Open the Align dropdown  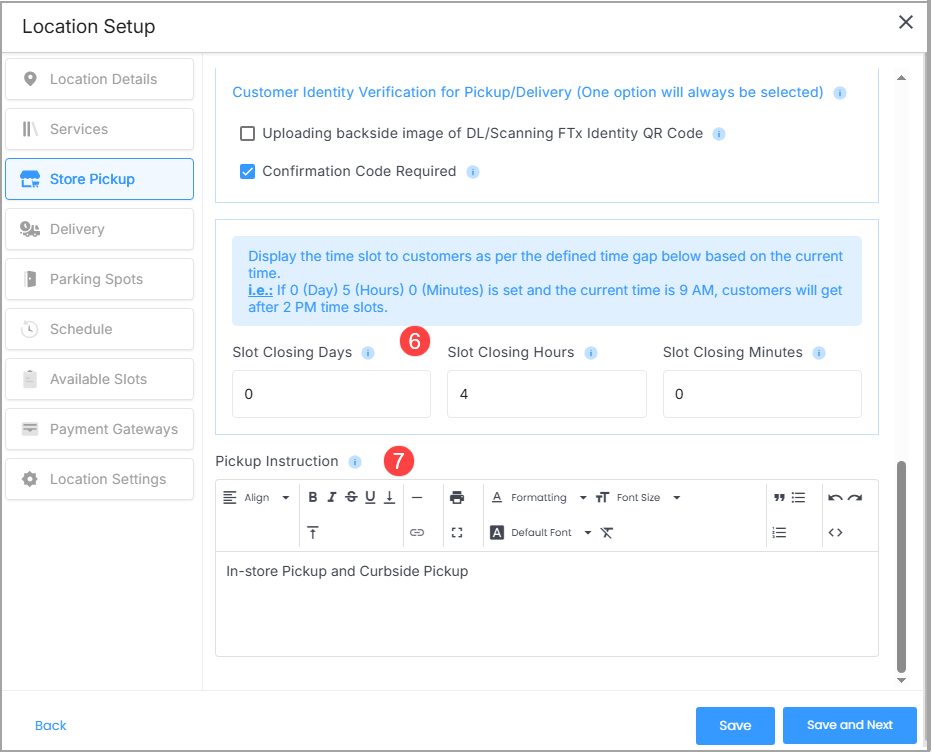(256, 498)
